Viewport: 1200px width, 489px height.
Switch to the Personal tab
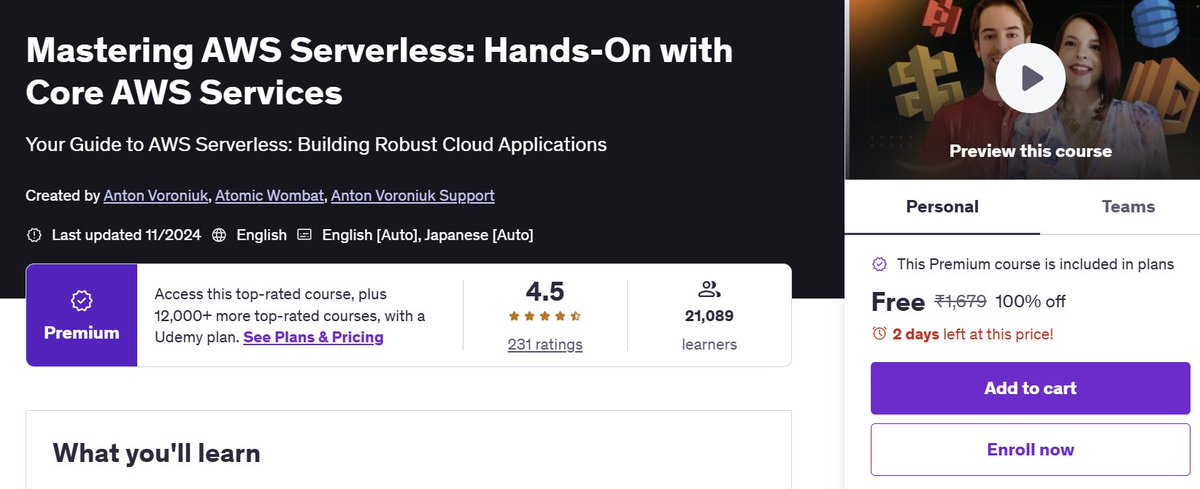tap(942, 207)
